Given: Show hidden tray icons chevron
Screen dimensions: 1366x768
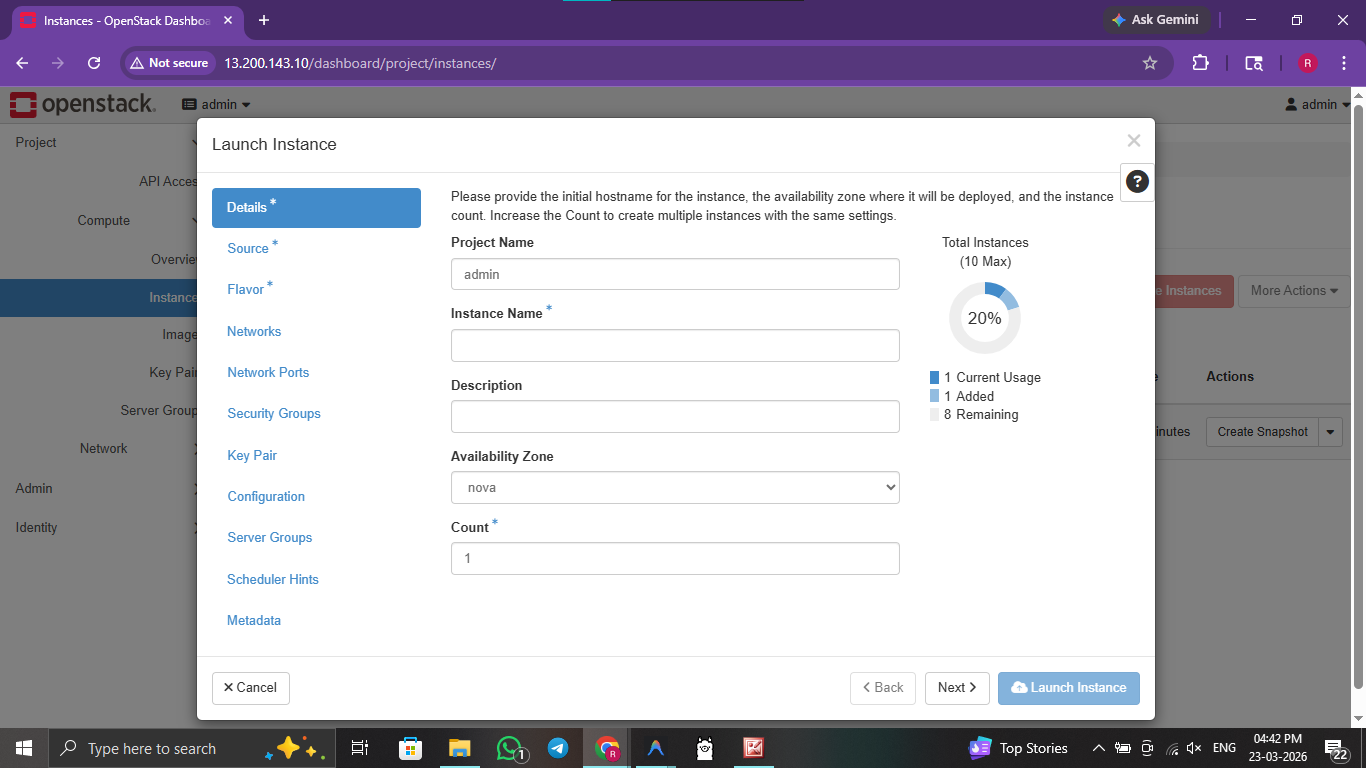Looking at the screenshot, I should [1099, 748].
